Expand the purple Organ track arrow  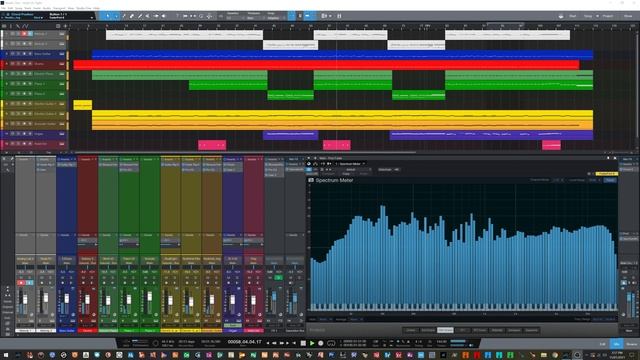pos(7,134)
